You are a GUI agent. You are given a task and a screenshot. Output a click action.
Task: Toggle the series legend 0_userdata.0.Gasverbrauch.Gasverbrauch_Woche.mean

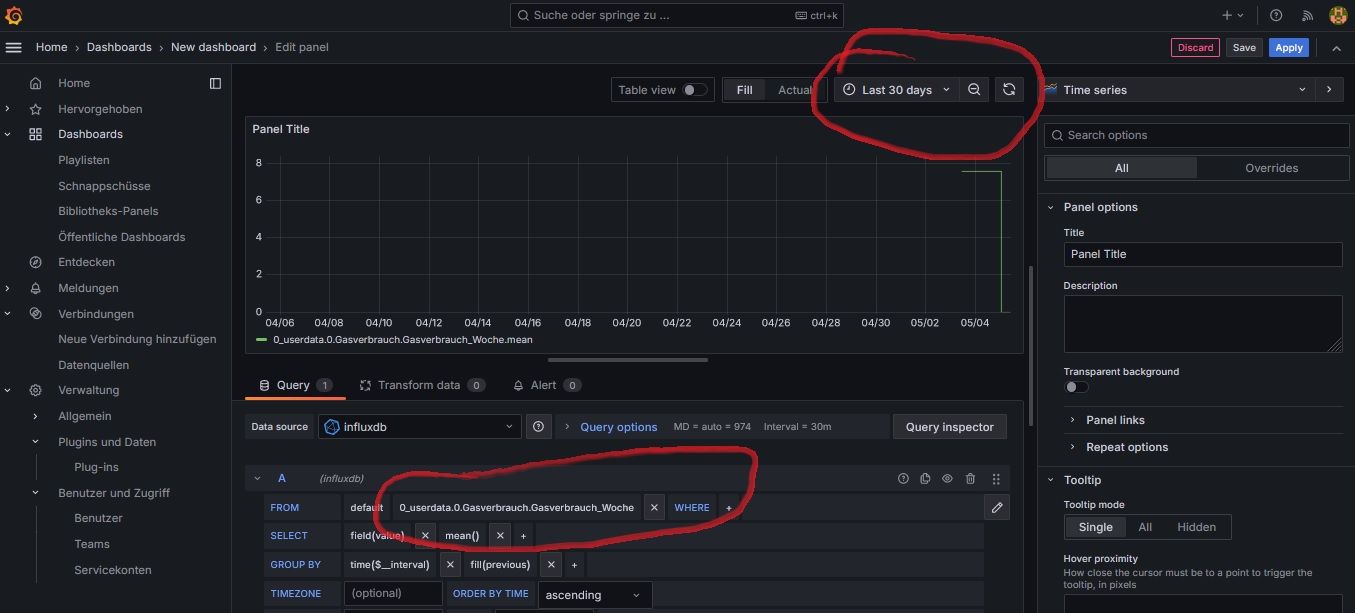[402, 340]
